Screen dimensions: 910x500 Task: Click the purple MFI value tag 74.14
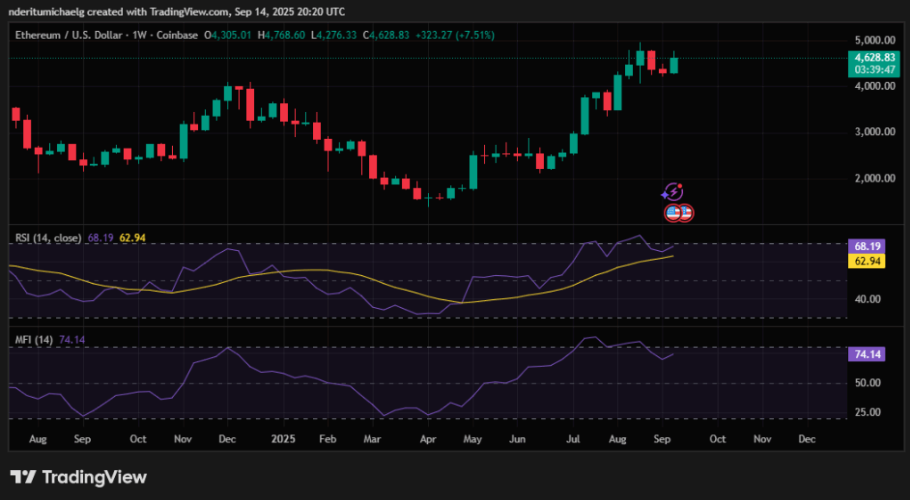coord(862,354)
